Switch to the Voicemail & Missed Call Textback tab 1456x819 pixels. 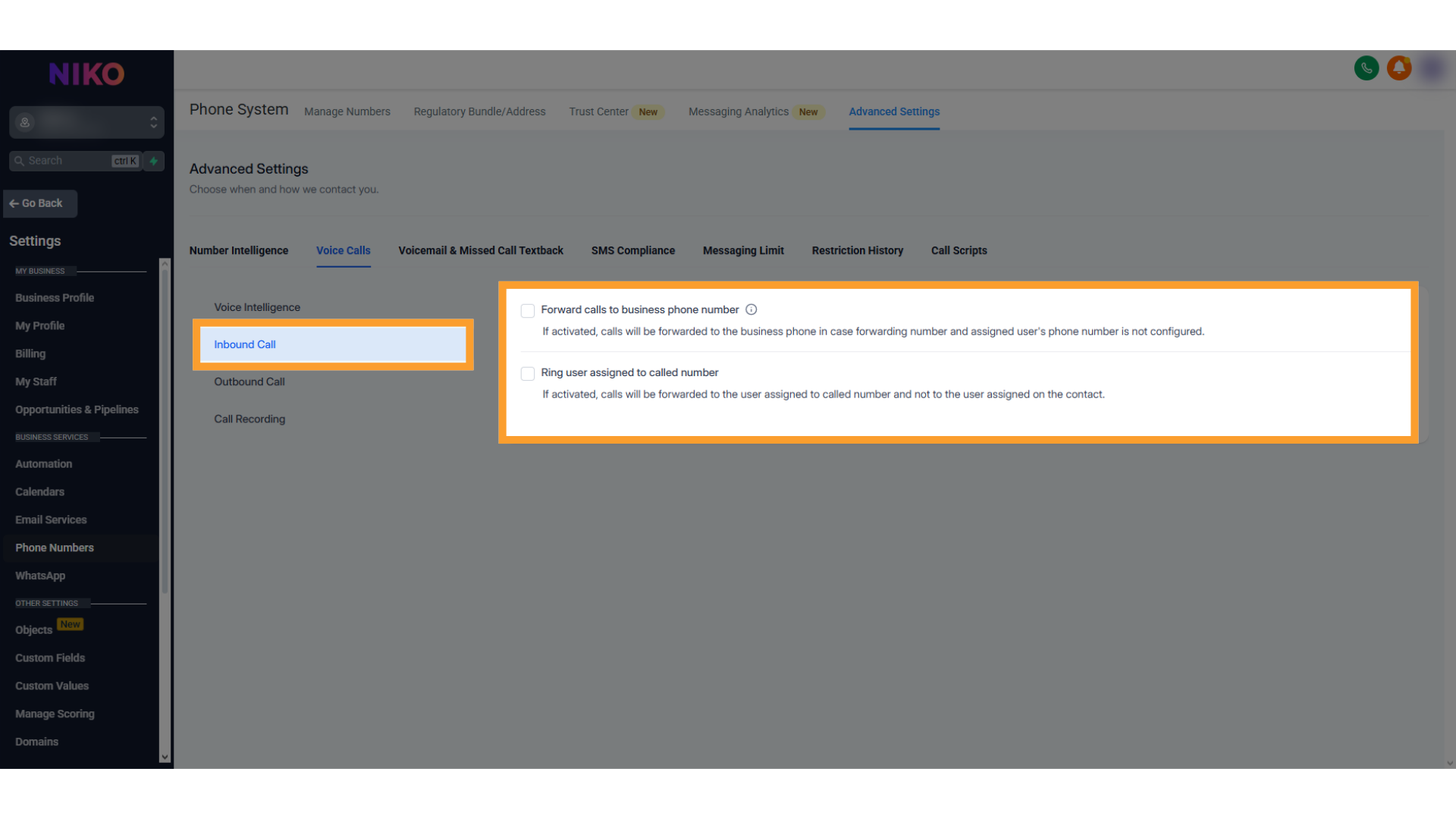tap(481, 250)
